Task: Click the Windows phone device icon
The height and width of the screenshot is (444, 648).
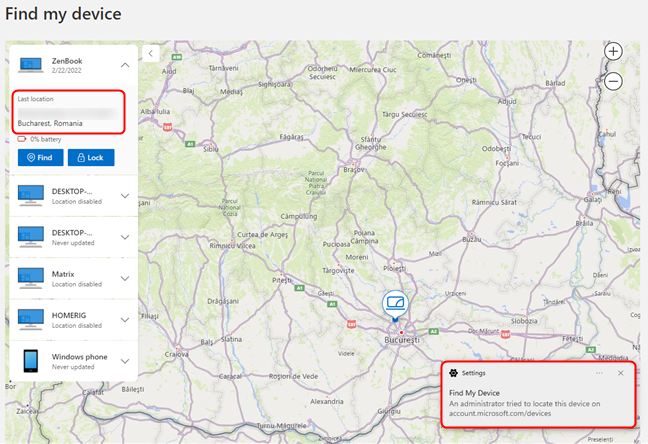Action: click(x=31, y=361)
